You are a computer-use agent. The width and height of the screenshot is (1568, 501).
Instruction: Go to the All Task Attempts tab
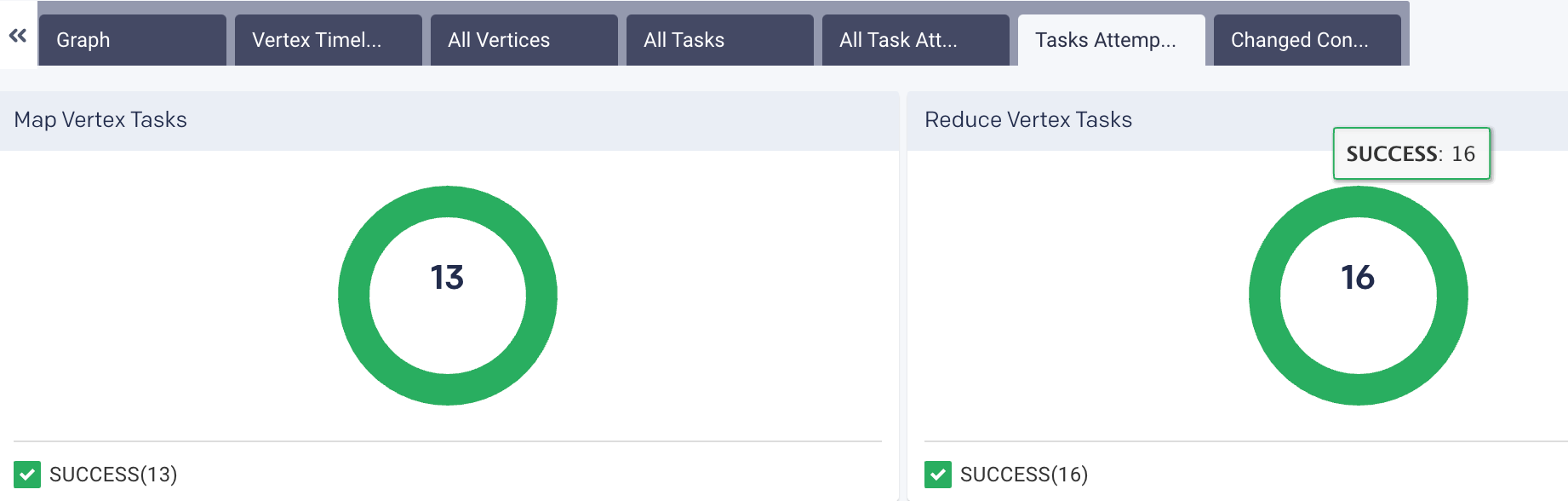coord(916,40)
